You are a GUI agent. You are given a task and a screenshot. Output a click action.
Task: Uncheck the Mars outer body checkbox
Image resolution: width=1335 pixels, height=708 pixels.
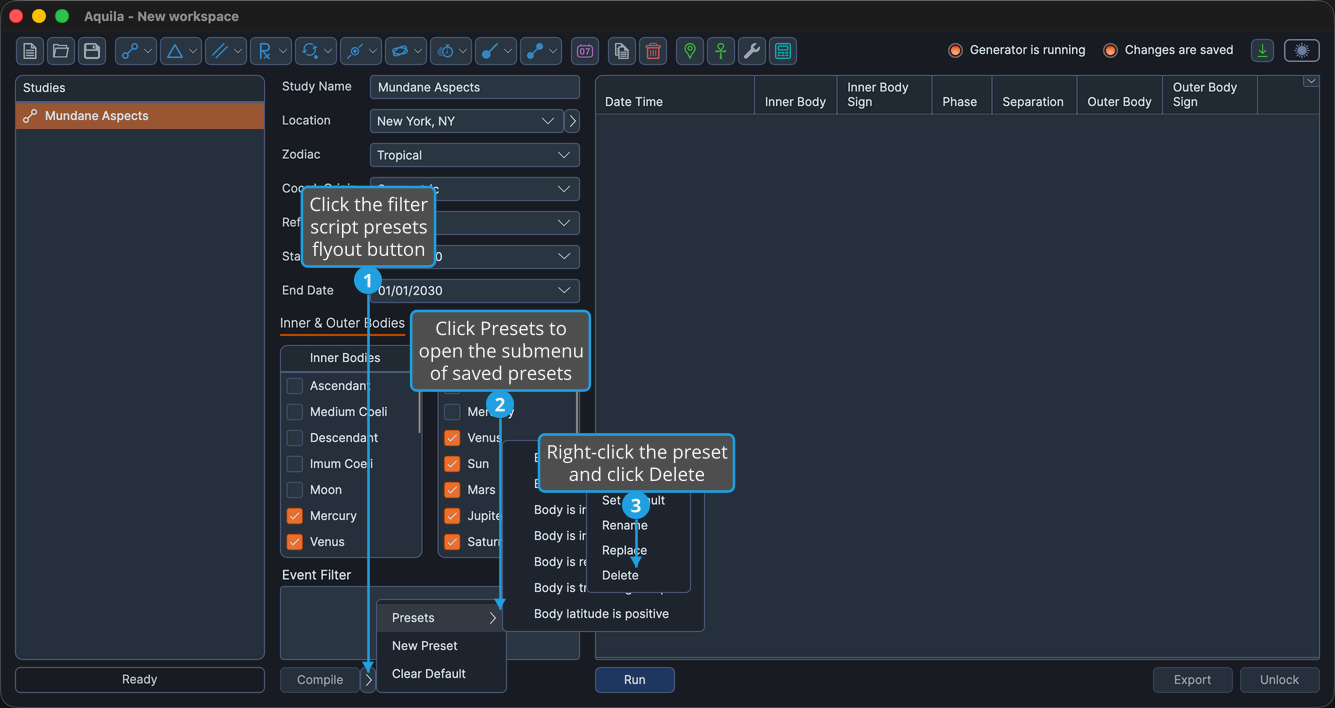[452, 490]
